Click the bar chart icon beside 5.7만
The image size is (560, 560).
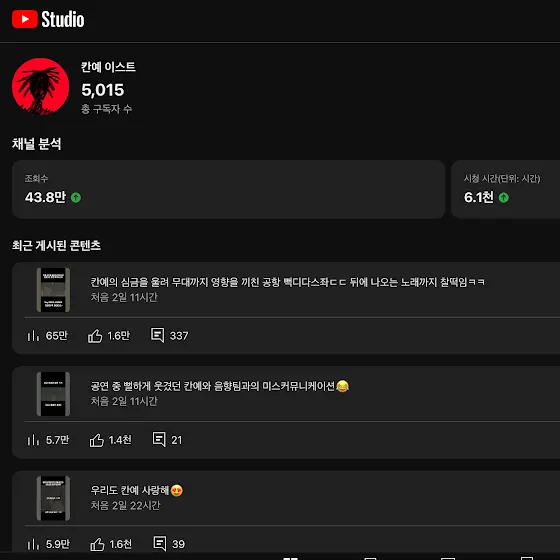click(33, 440)
